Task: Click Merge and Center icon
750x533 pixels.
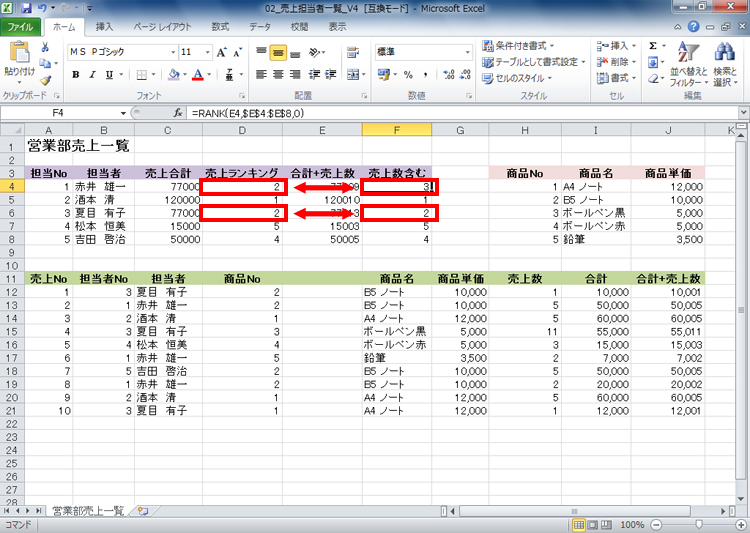Action: click(x=353, y=74)
